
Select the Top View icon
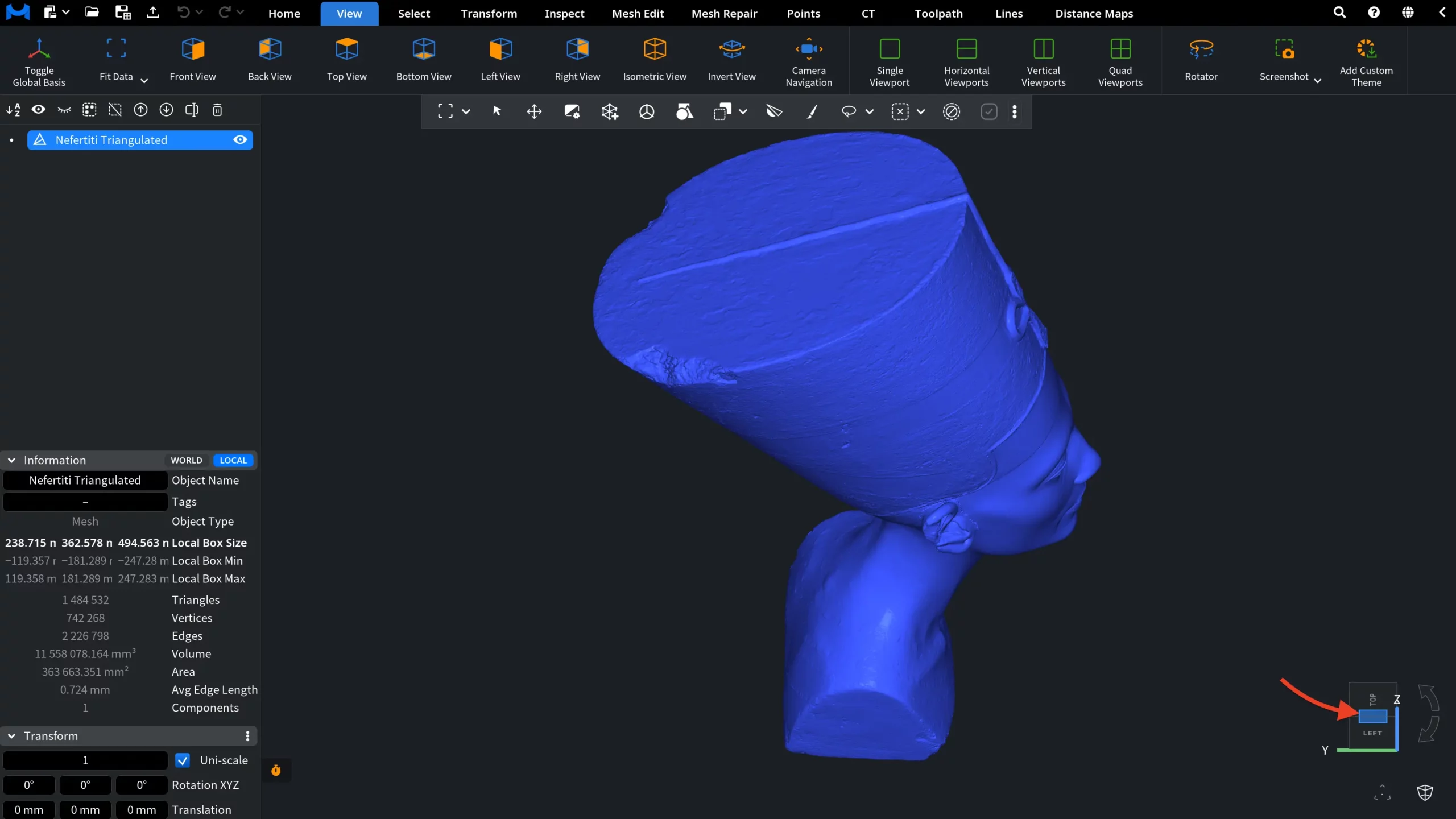[346, 49]
